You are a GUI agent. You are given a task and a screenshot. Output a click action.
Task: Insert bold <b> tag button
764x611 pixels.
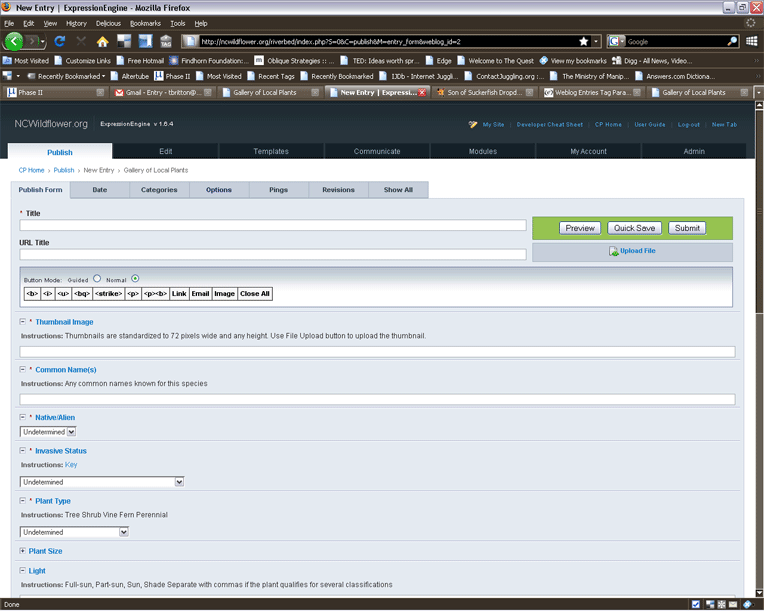coord(32,294)
